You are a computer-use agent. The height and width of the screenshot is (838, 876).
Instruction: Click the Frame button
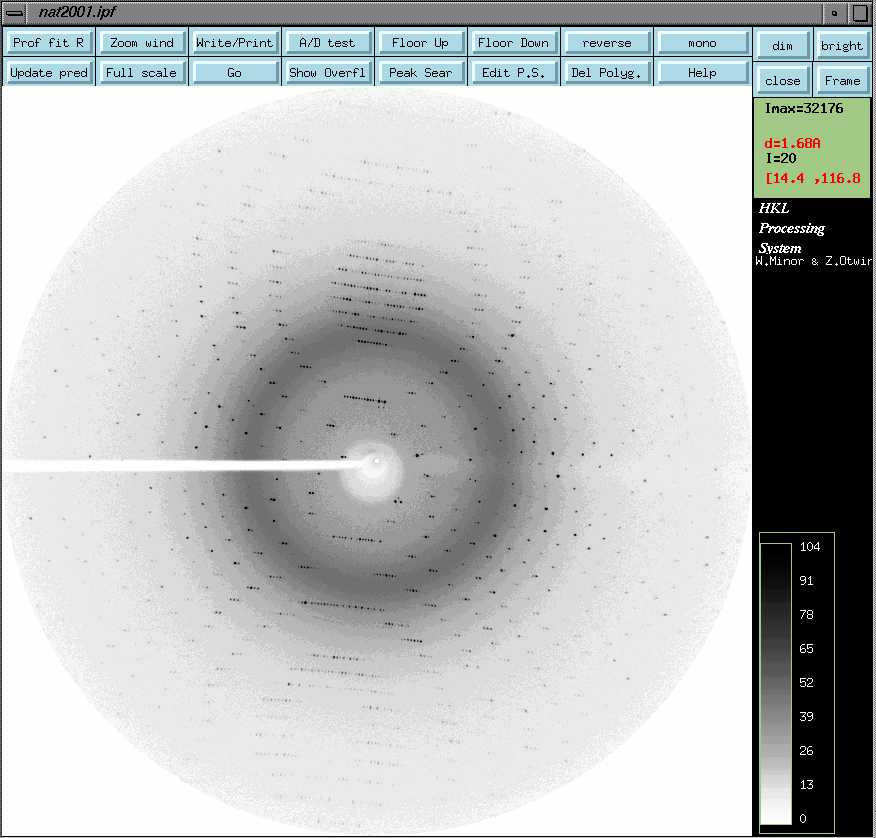pos(842,81)
